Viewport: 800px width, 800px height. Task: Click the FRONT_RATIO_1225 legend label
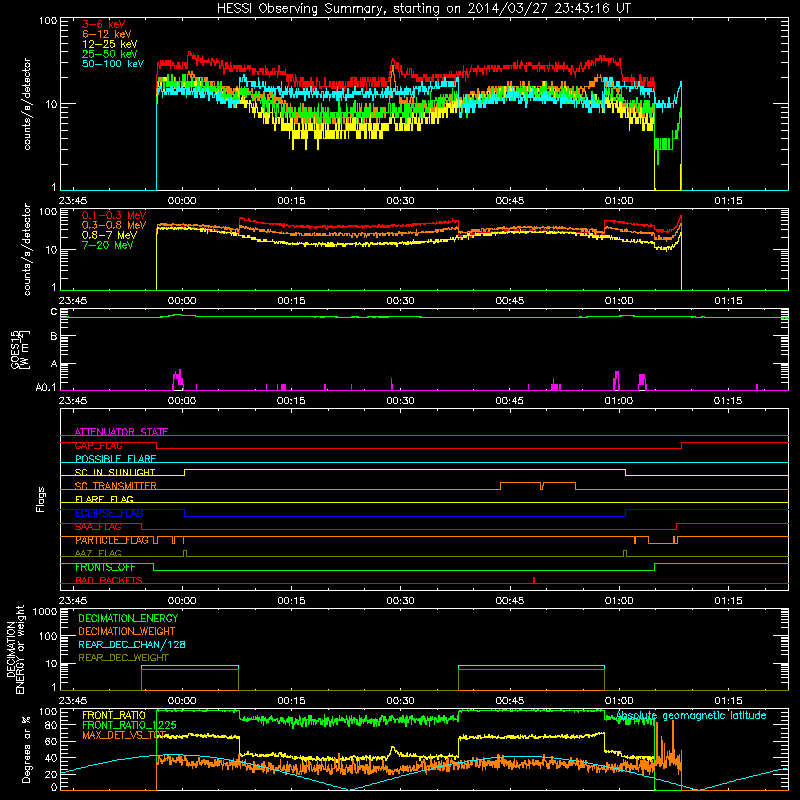129,725
